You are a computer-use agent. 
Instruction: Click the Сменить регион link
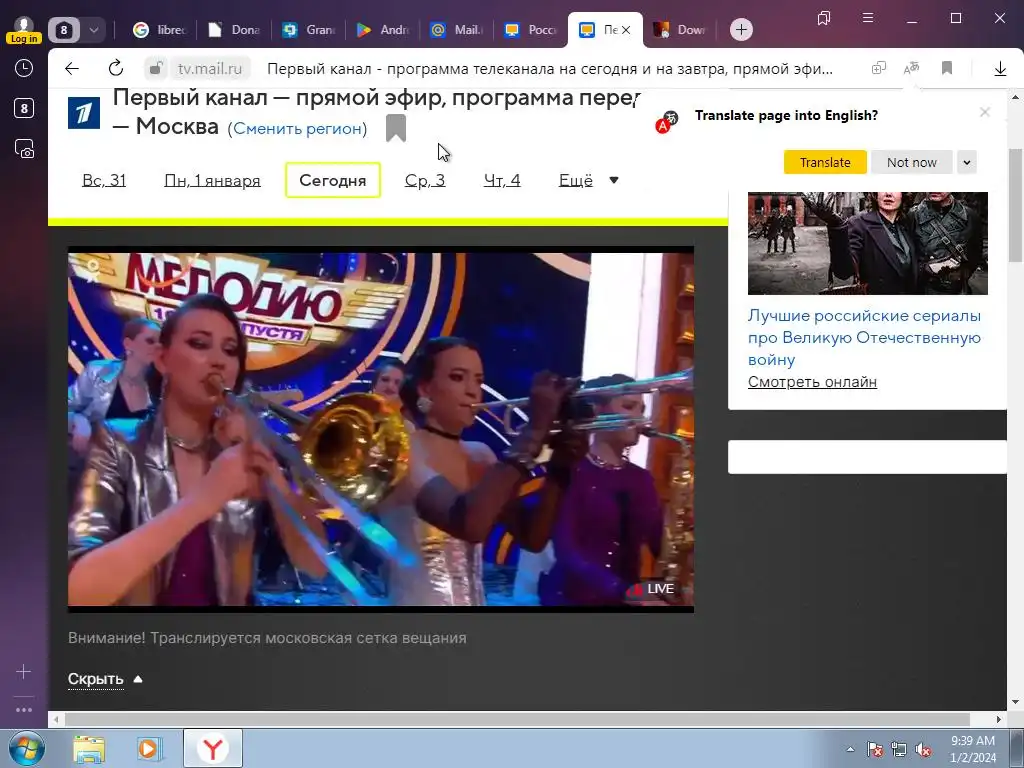coord(297,129)
